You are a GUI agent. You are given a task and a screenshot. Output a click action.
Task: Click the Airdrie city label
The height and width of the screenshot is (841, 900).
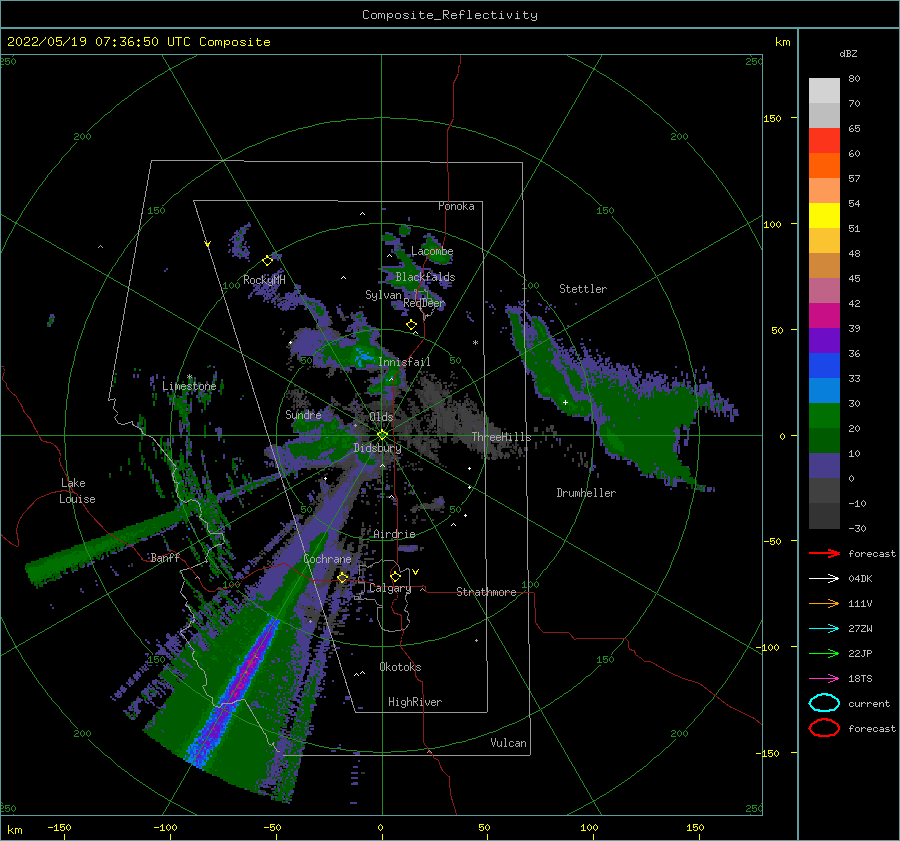tap(394, 534)
